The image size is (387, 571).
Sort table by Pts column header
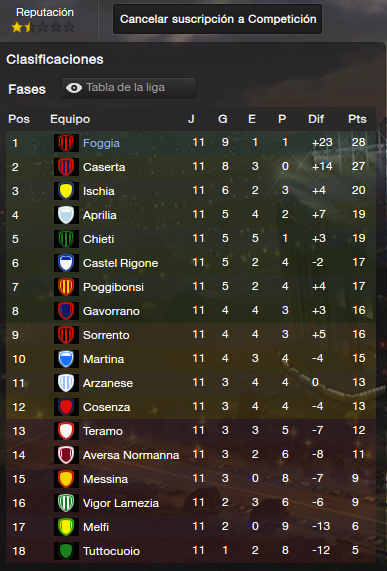(357, 119)
